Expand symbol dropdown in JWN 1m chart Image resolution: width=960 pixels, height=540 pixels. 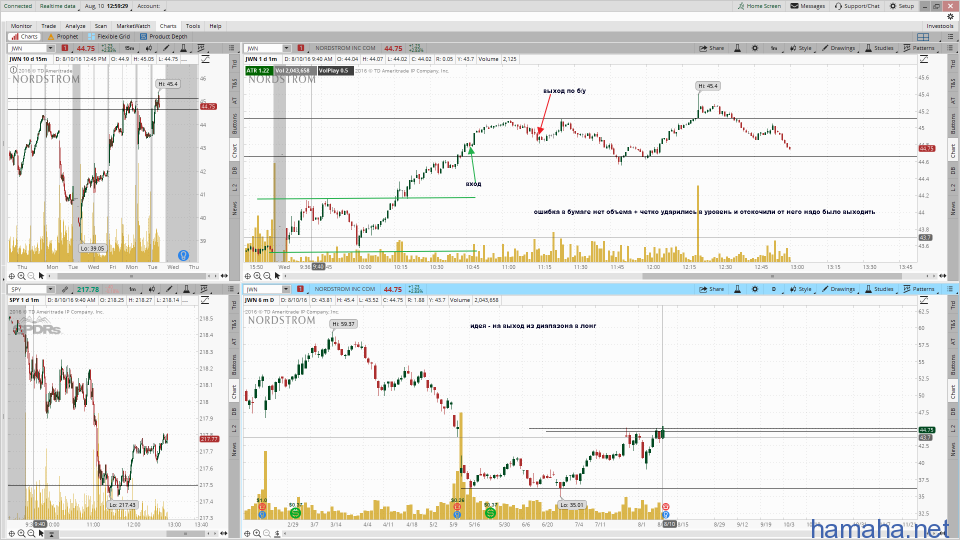coord(286,48)
